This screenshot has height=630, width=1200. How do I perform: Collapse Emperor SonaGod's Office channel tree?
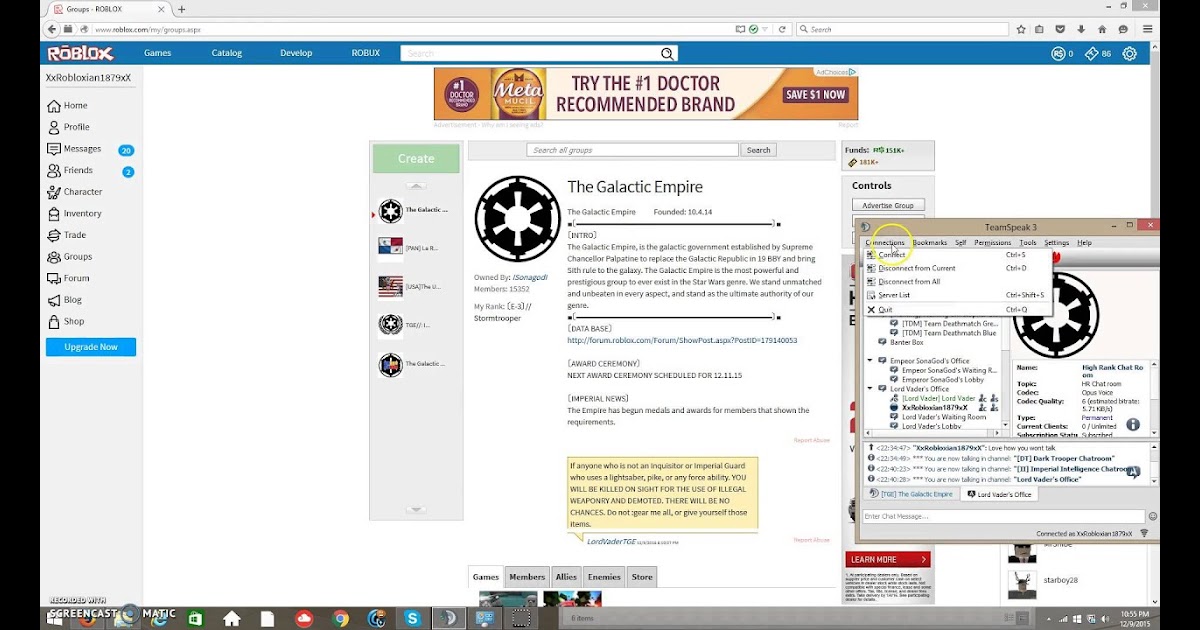(x=870, y=361)
